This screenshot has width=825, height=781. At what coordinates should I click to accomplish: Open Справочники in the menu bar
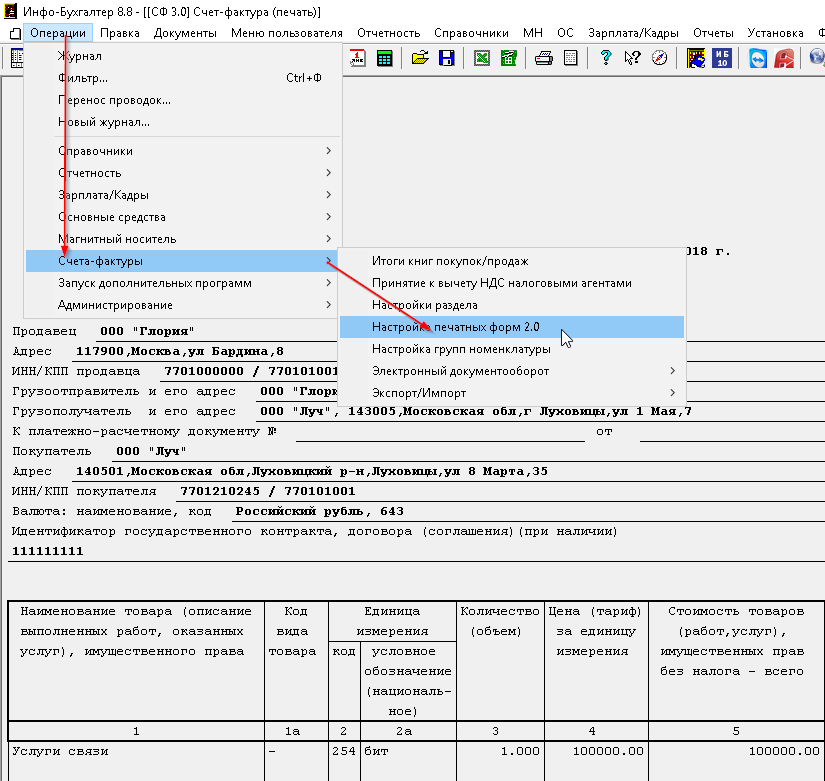coord(471,33)
